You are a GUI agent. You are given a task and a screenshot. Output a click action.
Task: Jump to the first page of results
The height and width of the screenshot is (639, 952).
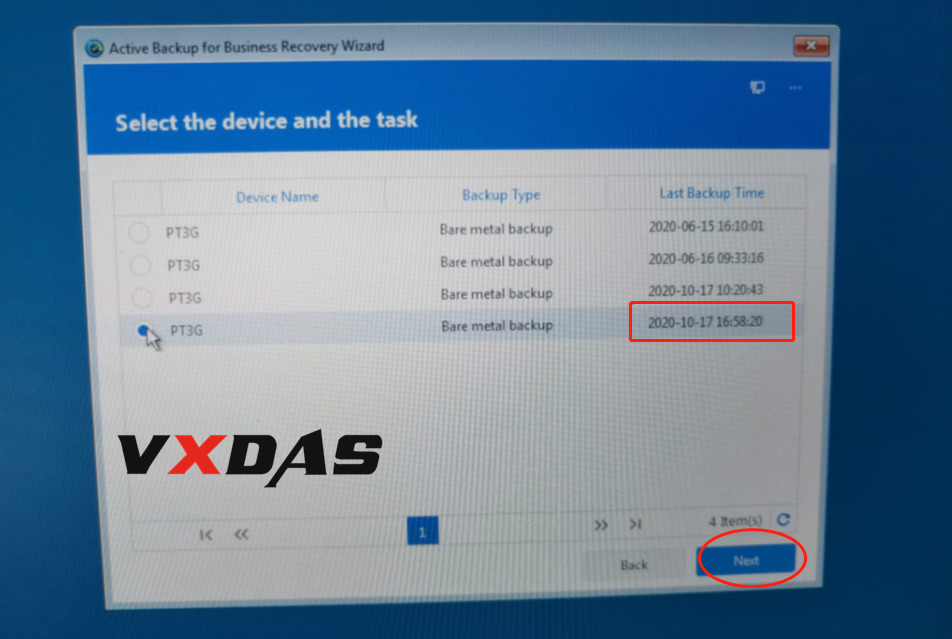tap(206, 535)
